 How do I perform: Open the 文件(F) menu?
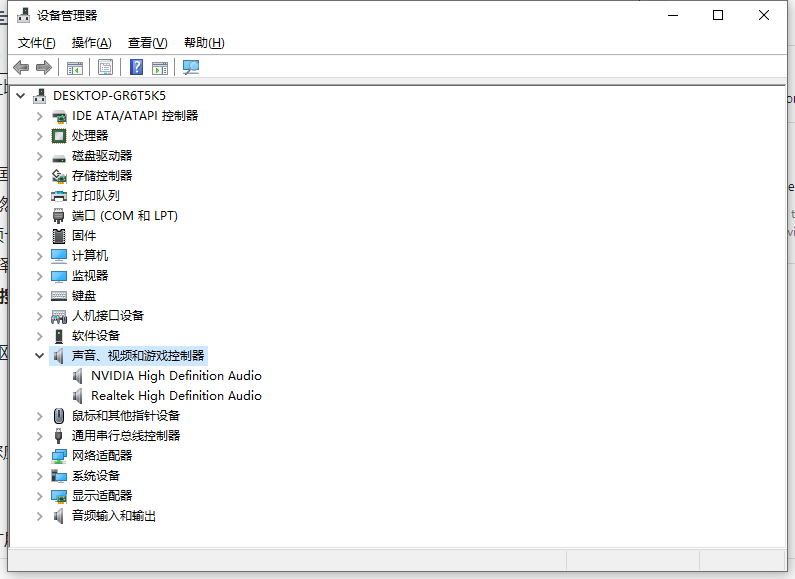click(37, 43)
